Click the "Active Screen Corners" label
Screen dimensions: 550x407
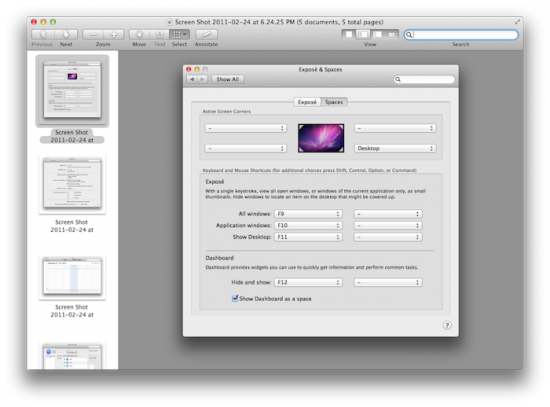tap(227, 112)
